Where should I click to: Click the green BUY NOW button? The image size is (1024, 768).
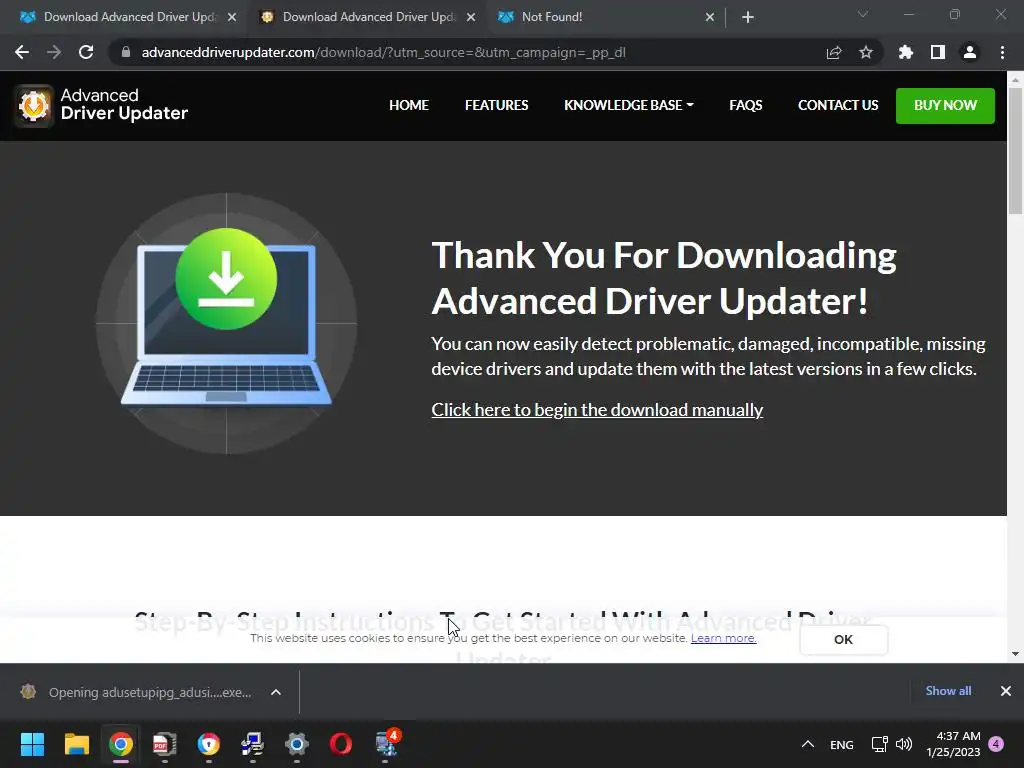(945, 106)
